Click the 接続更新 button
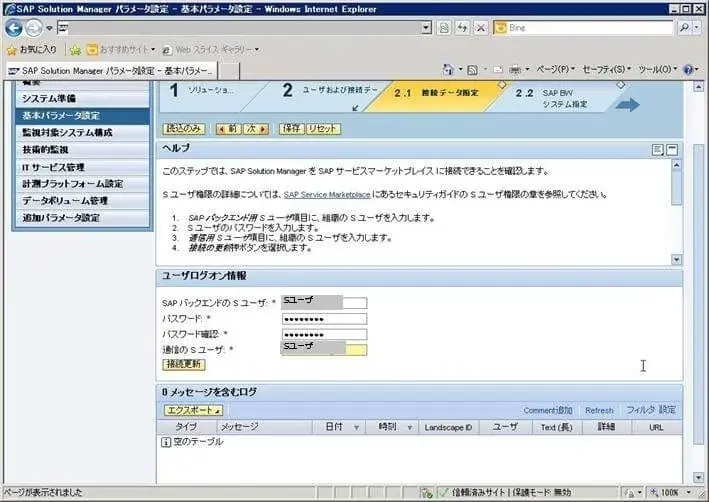The width and height of the screenshot is (709, 502). click(x=184, y=365)
